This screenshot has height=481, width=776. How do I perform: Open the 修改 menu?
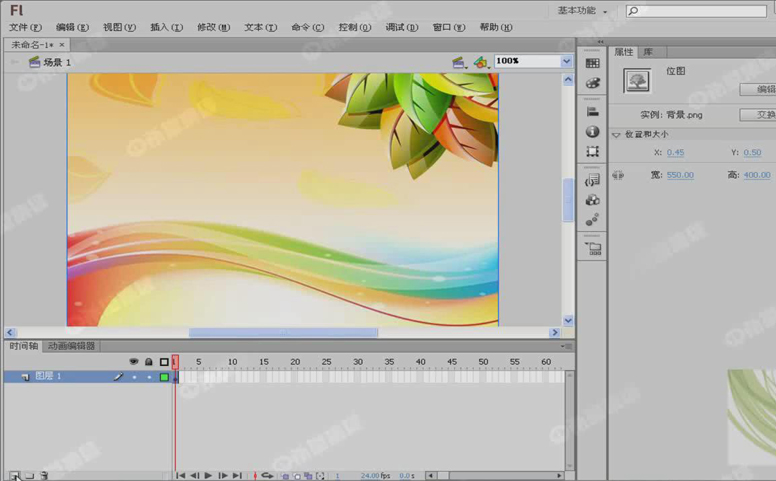[212, 27]
